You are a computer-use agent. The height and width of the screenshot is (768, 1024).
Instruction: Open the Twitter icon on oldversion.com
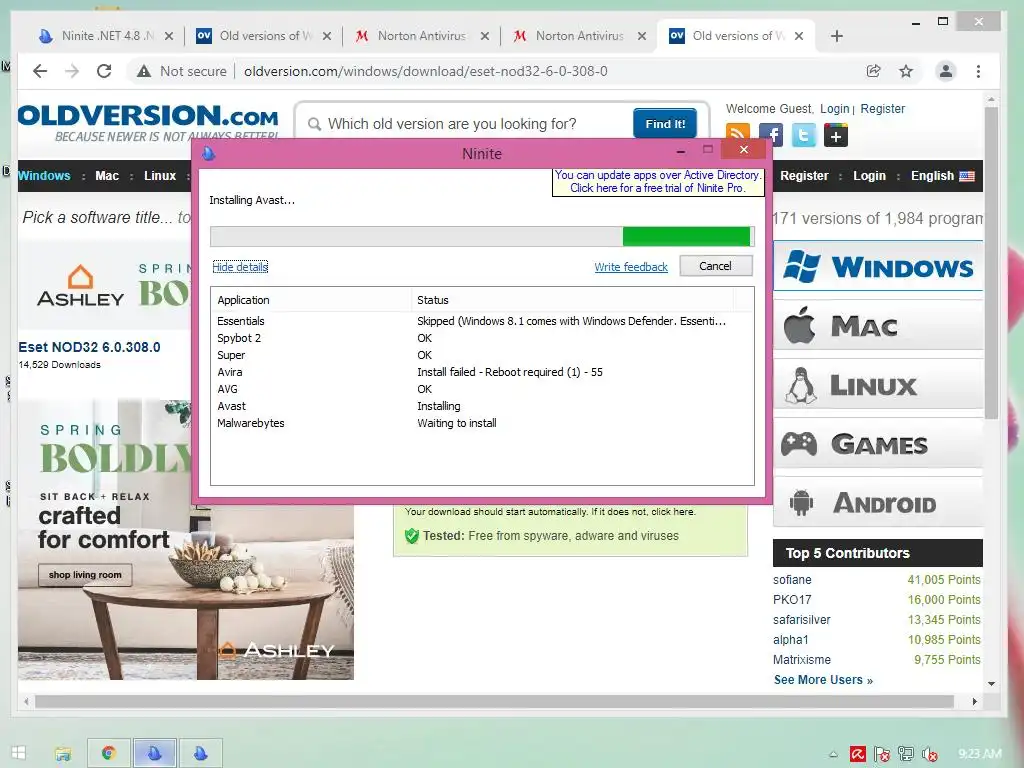point(804,135)
